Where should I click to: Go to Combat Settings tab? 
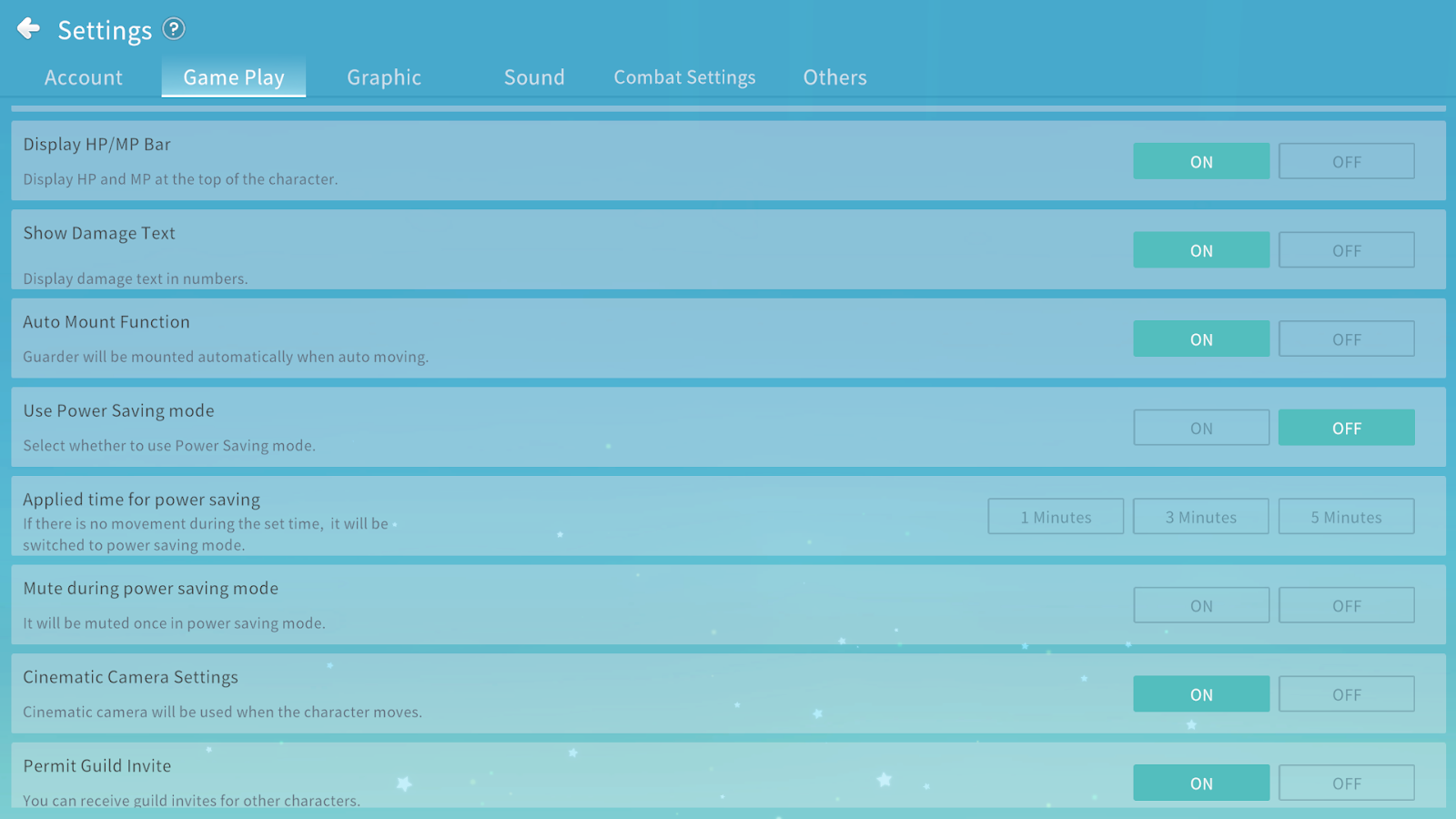[x=684, y=77]
